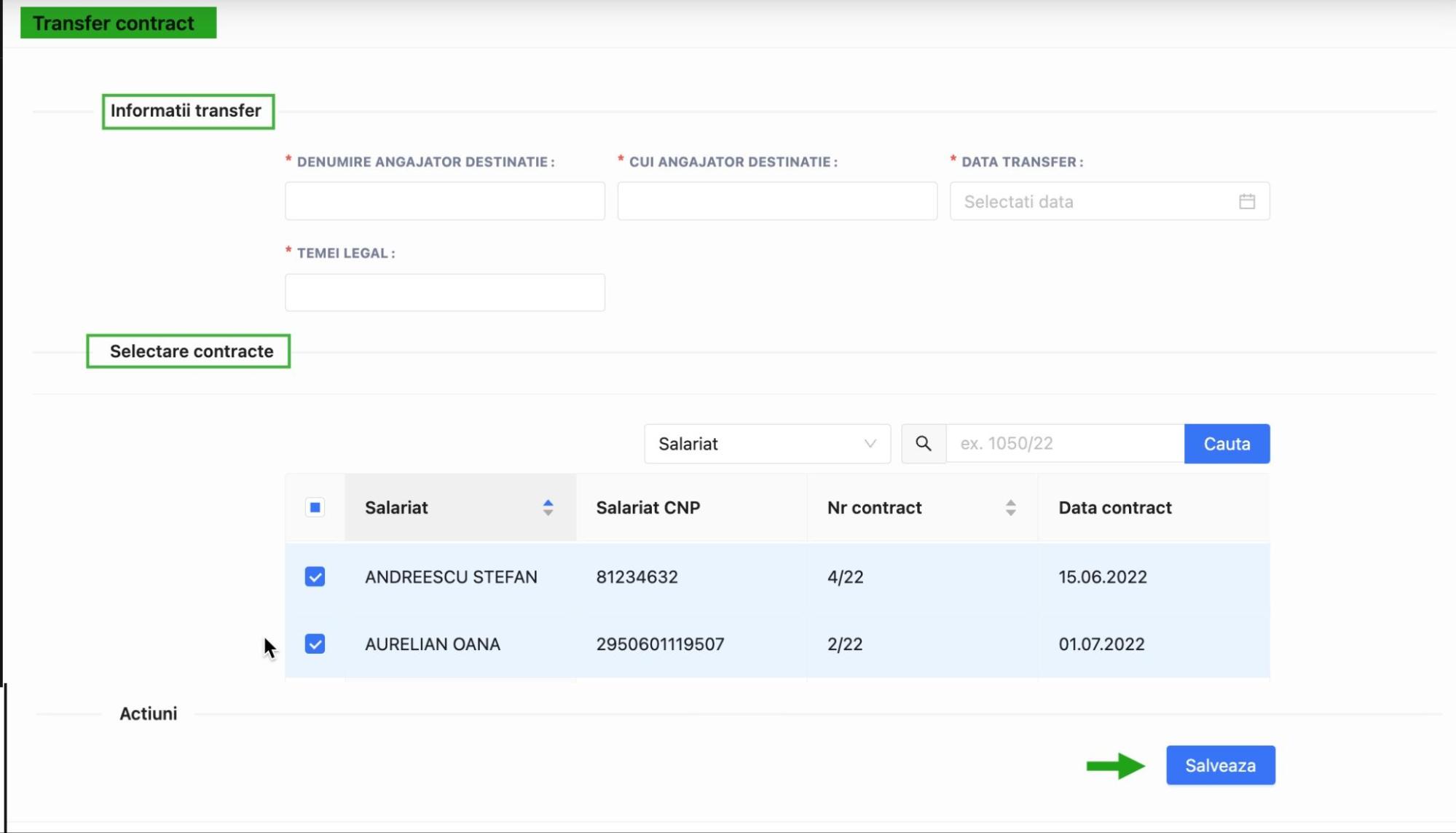Click CNP value 81234632
1456x833 pixels.
[637, 577]
